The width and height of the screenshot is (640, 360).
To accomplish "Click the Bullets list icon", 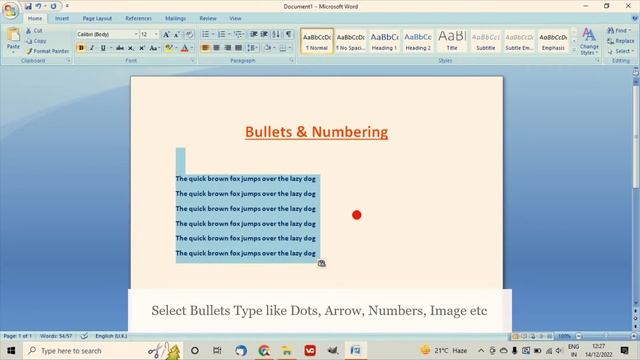I will coord(205,35).
